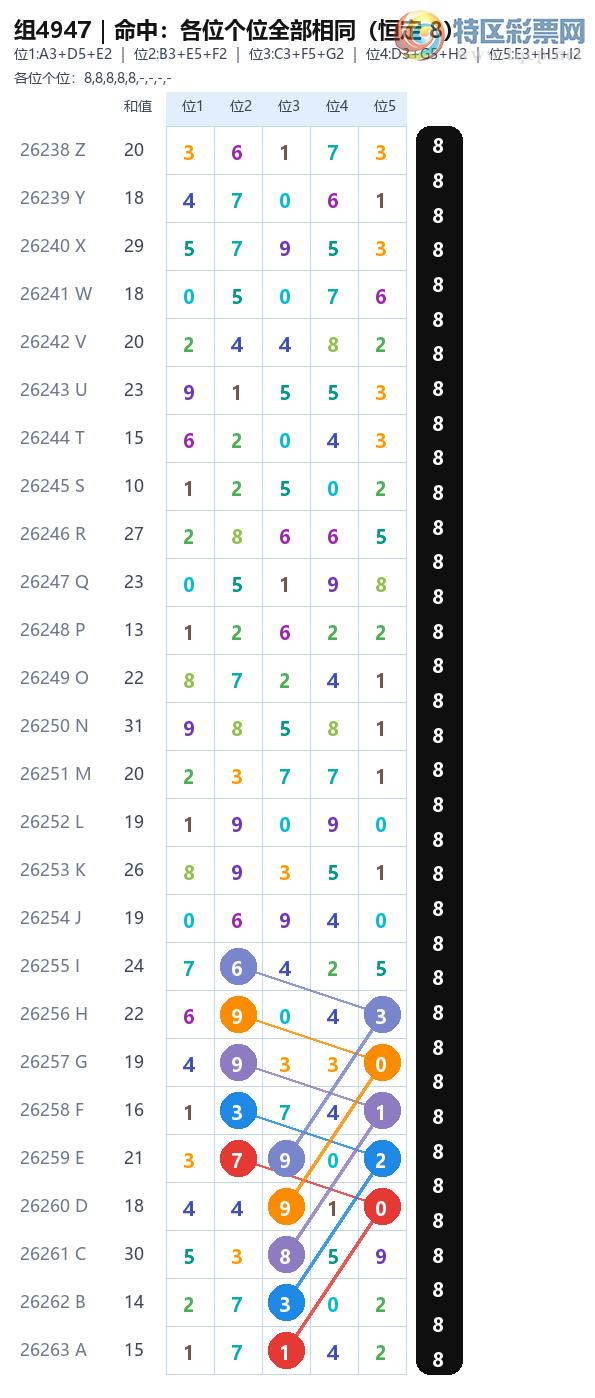
Task: Click 和值 value 31 in row 26250
Action: [134, 726]
